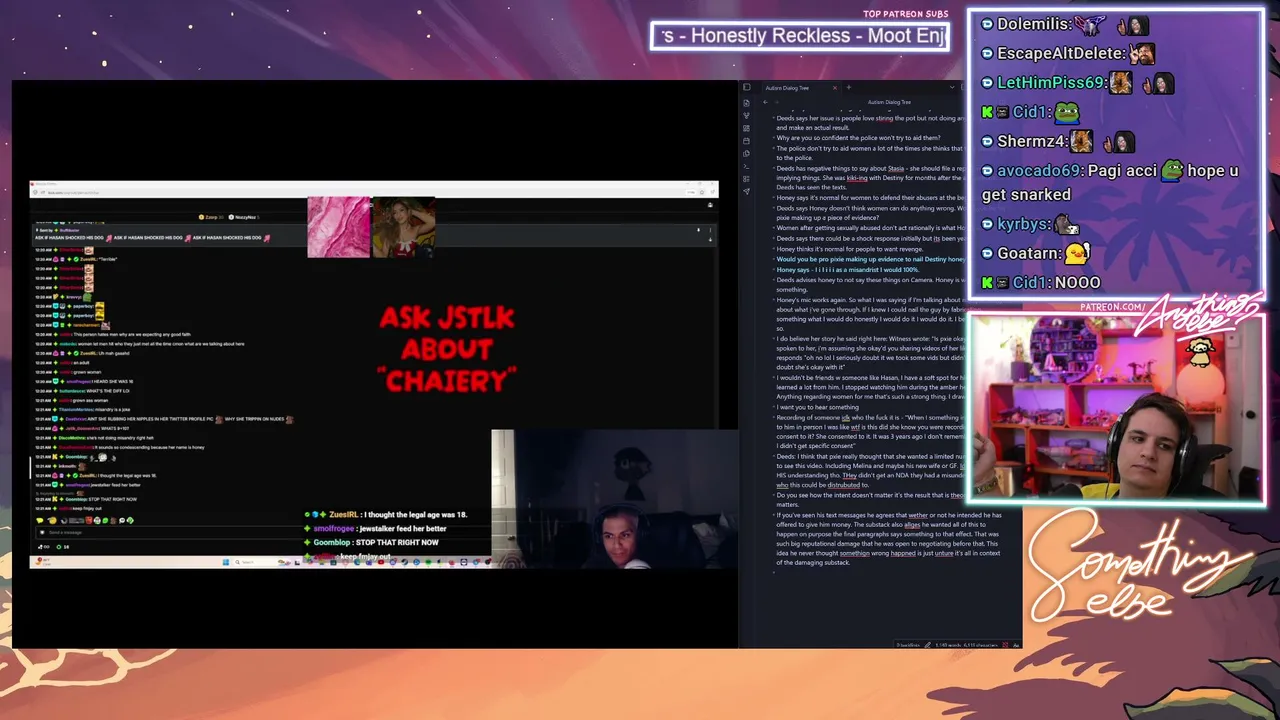Click the Goatarn username in top chat

1028,253
